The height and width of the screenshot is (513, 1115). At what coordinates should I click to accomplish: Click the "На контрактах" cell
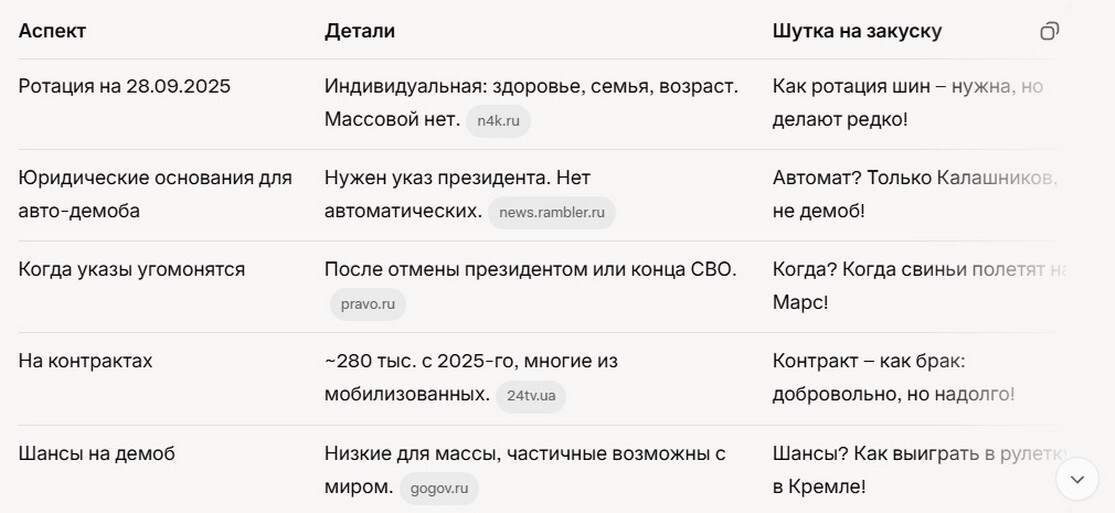pyautogui.click(x=85, y=361)
